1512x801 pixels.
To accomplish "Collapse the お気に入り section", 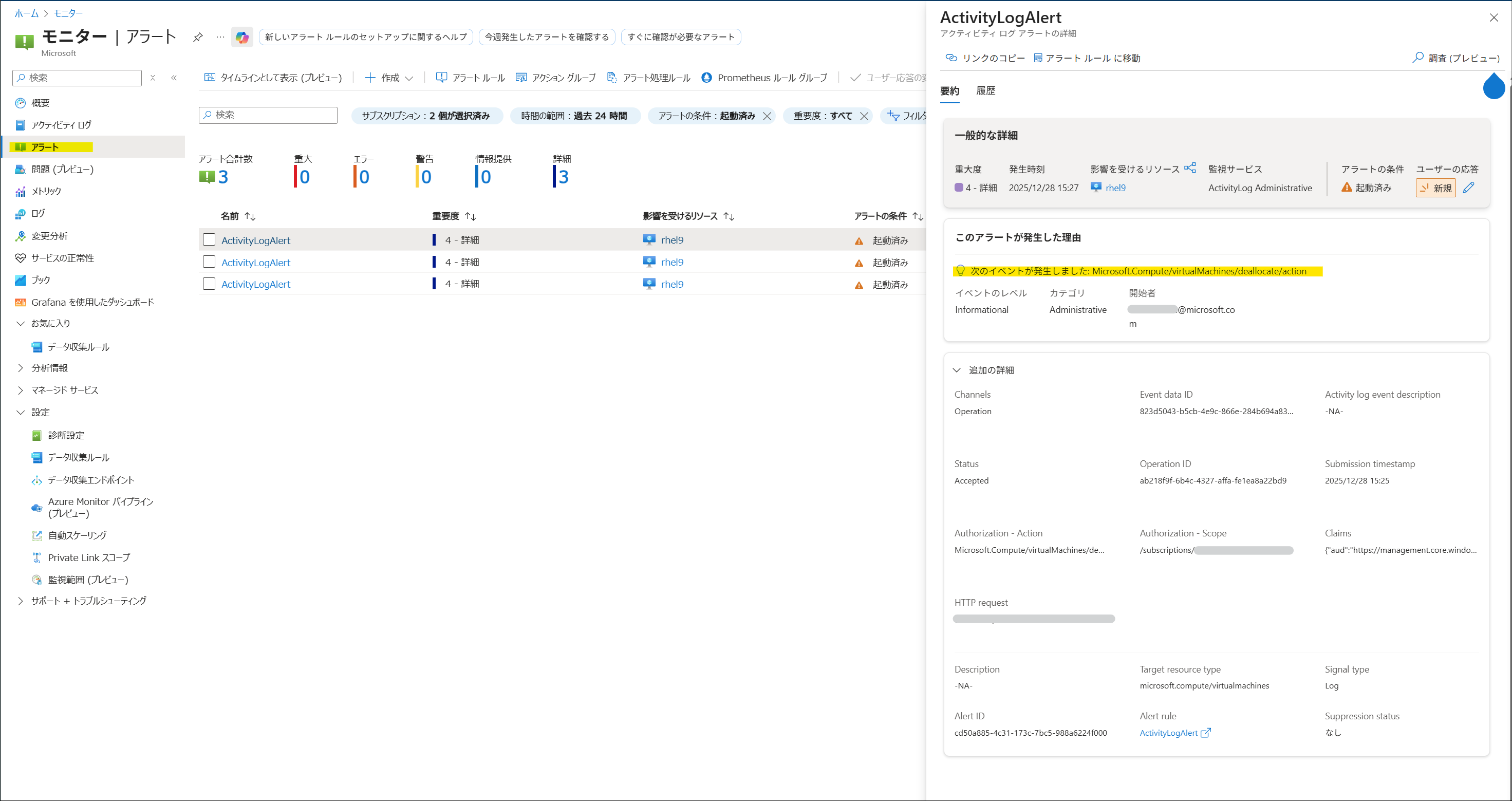I will pos(21,323).
